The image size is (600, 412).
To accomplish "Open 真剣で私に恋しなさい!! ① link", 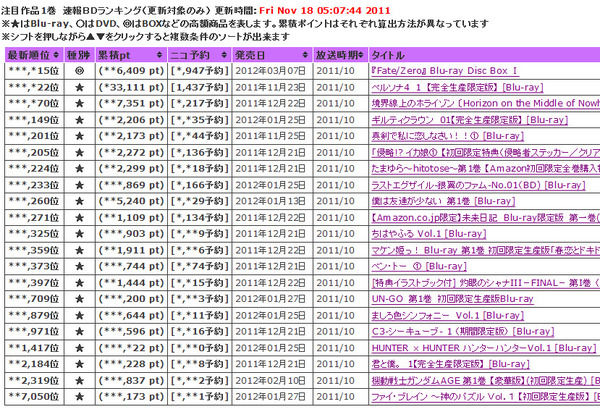I will point(448,136).
